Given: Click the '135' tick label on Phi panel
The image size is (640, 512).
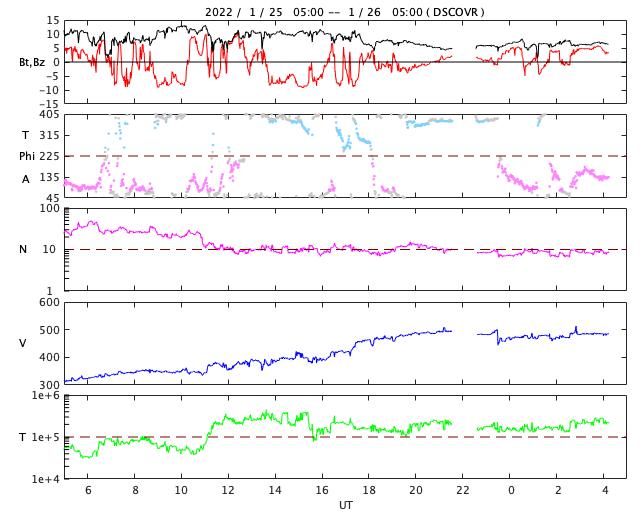Looking at the screenshot, I should coord(49,177).
